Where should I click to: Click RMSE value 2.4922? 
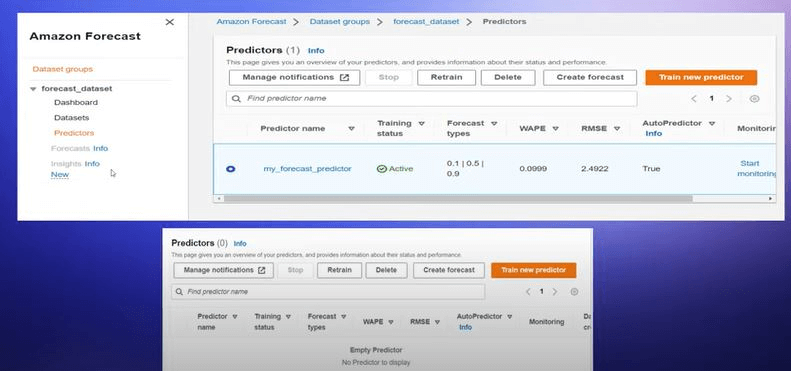click(x=594, y=169)
